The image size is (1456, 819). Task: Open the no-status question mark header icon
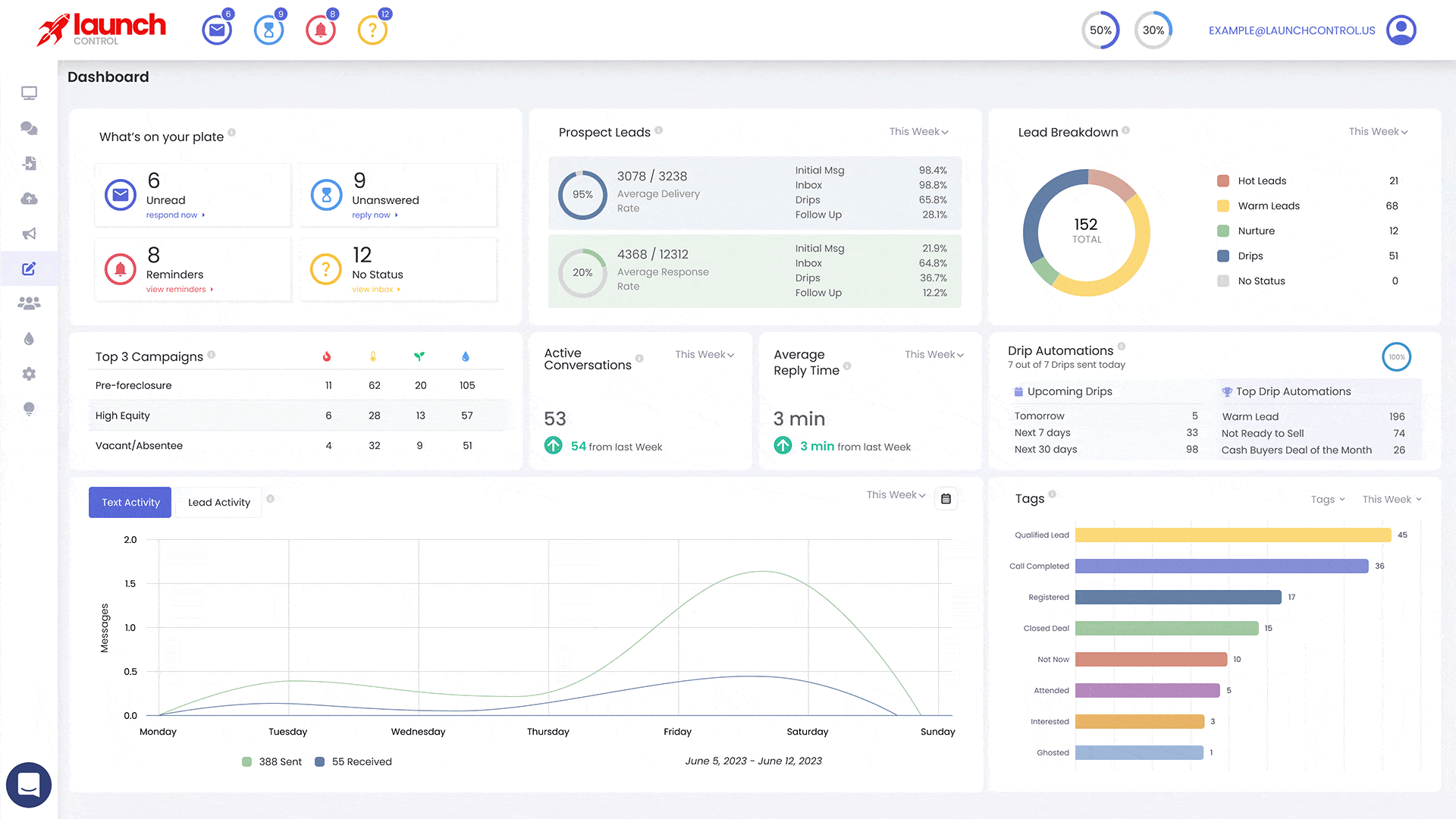point(372,30)
